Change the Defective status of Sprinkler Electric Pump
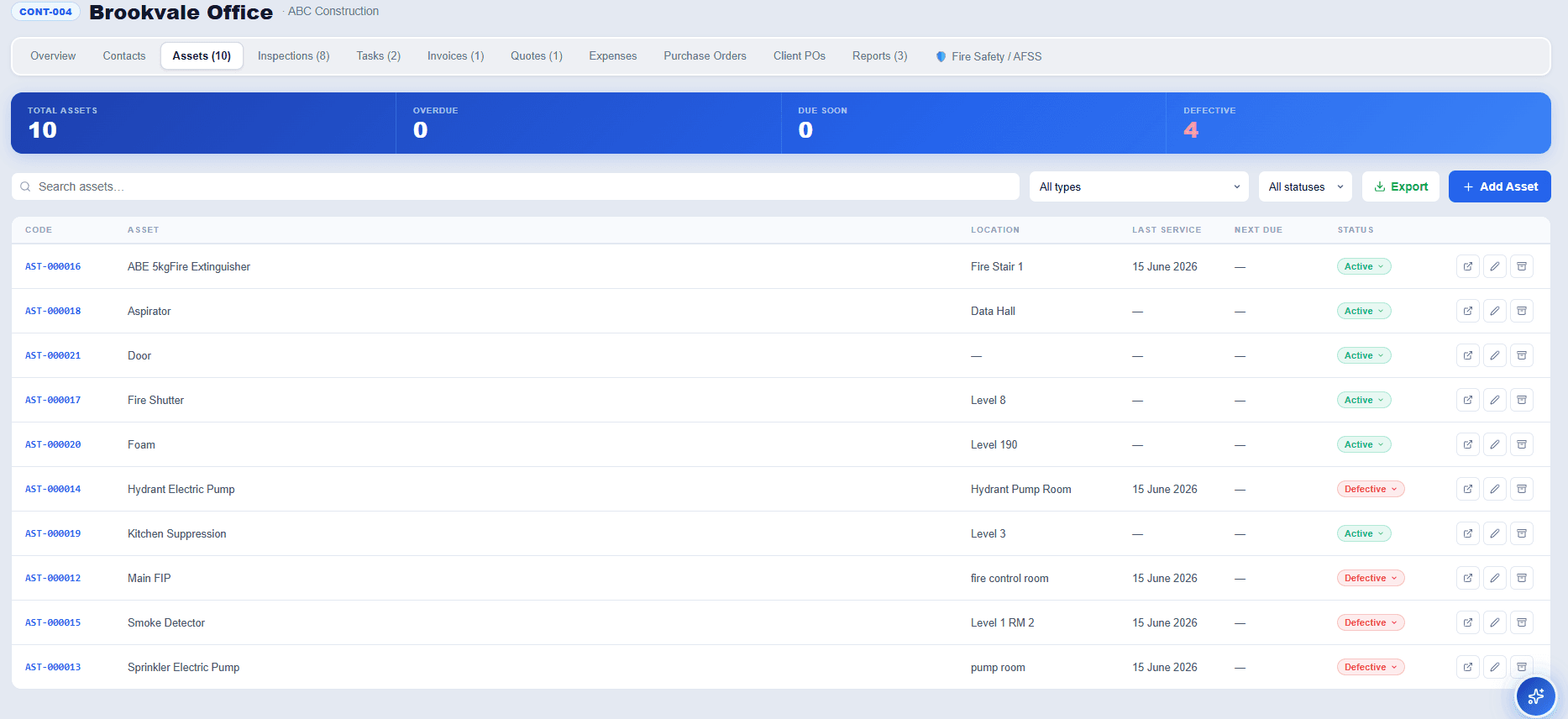 click(x=1371, y=667)
